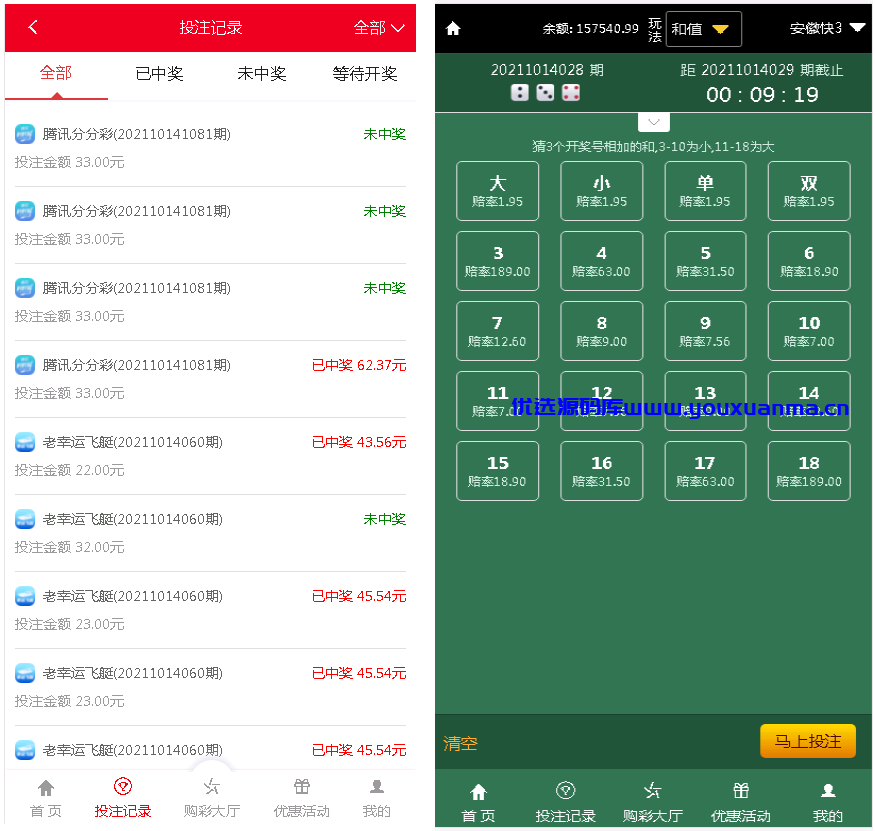Open the first 腾讯分分彩 record with 未中奖
875x831 pixels.
210,148
